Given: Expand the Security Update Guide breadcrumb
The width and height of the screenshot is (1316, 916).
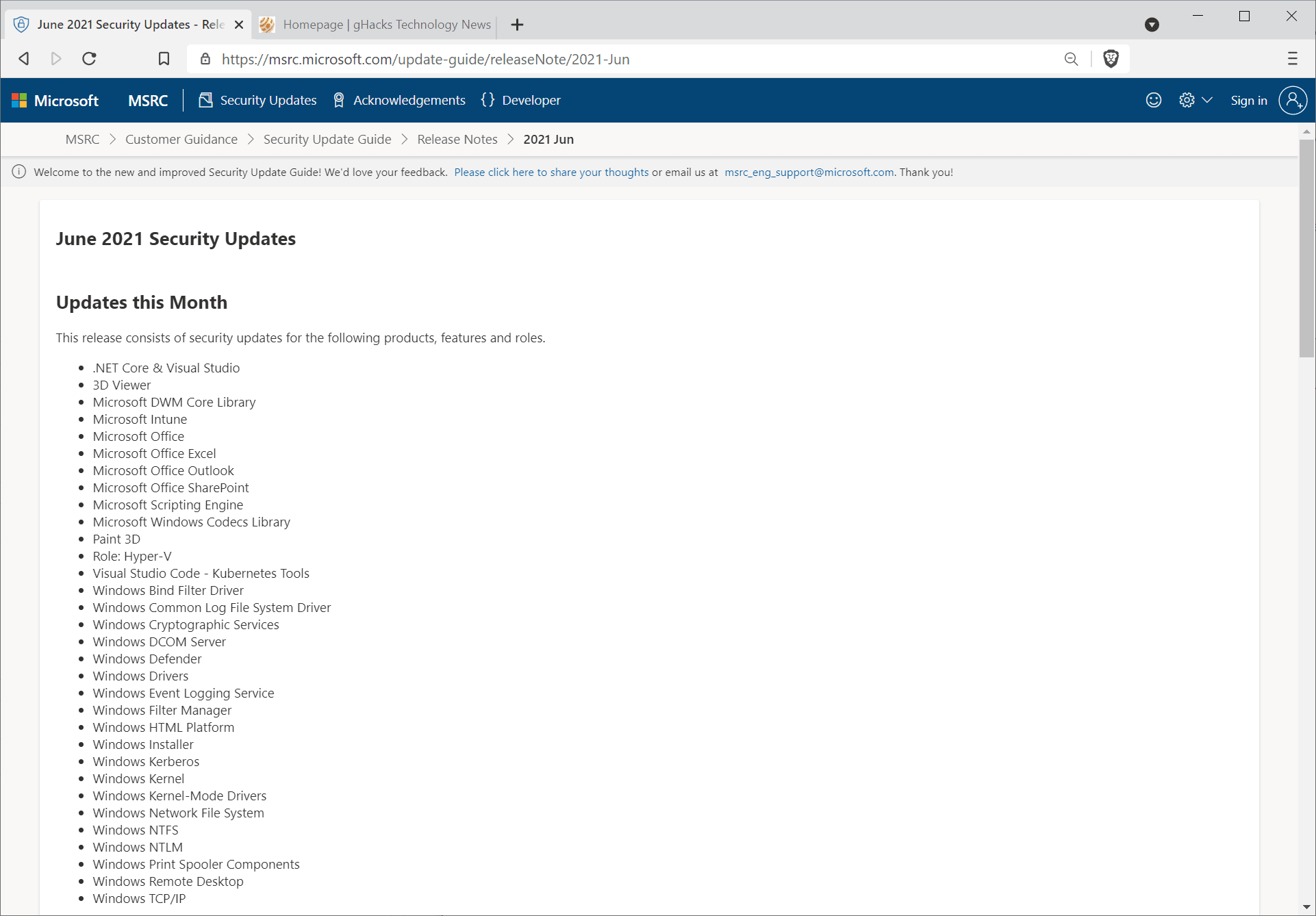Looking at the screenshot, I should coord(327,139).
